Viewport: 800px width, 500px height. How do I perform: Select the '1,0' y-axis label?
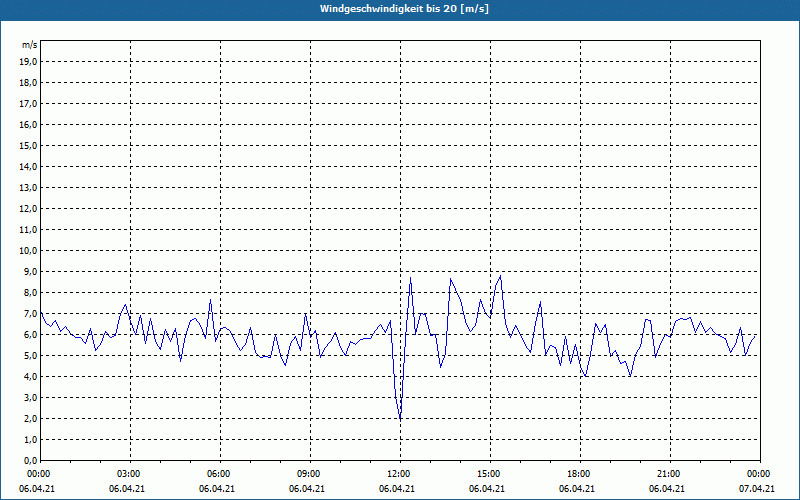(x=30, y=439)
